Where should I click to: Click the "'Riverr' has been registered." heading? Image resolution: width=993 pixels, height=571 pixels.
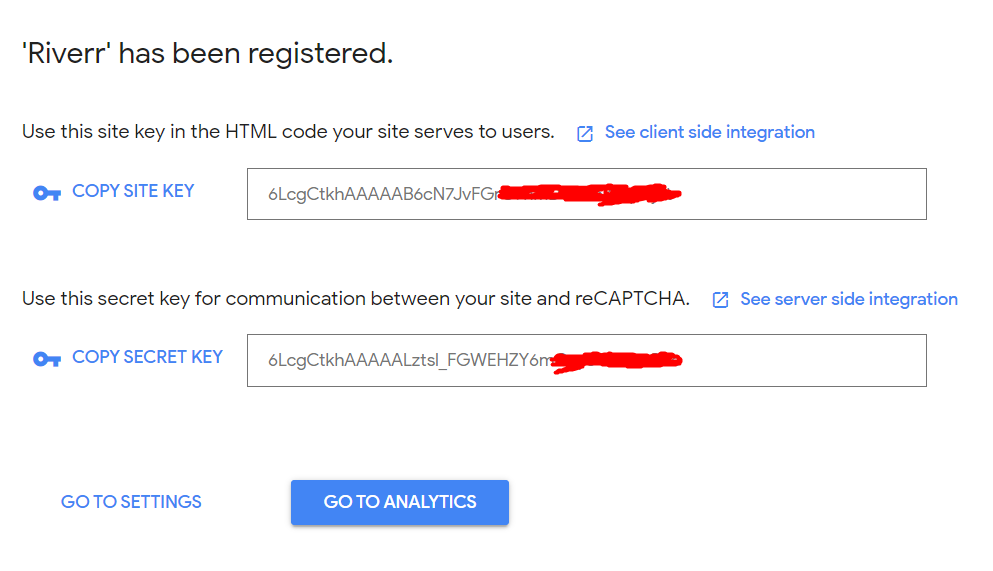point(208,53)
